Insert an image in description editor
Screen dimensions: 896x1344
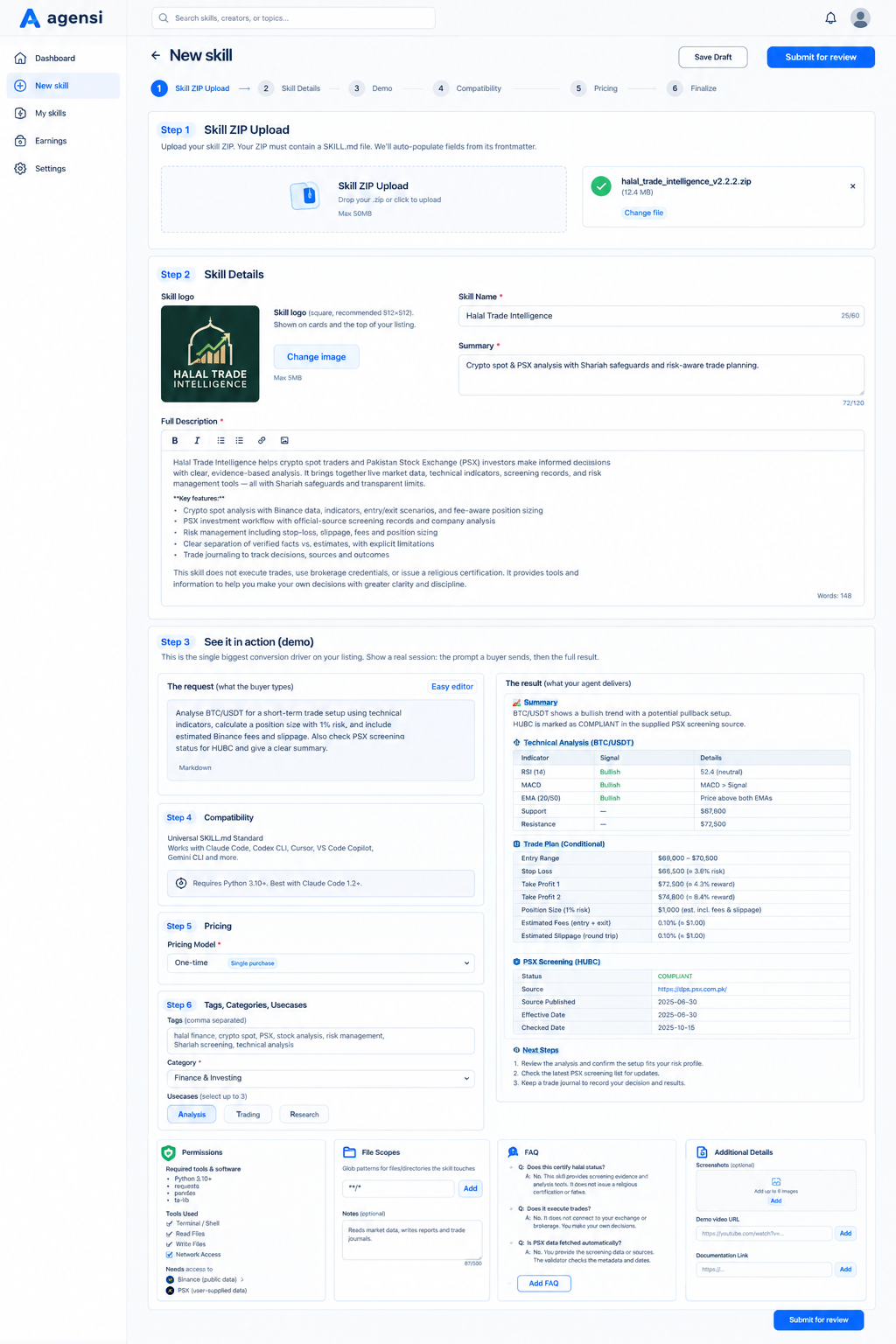[x=284, y=440]
